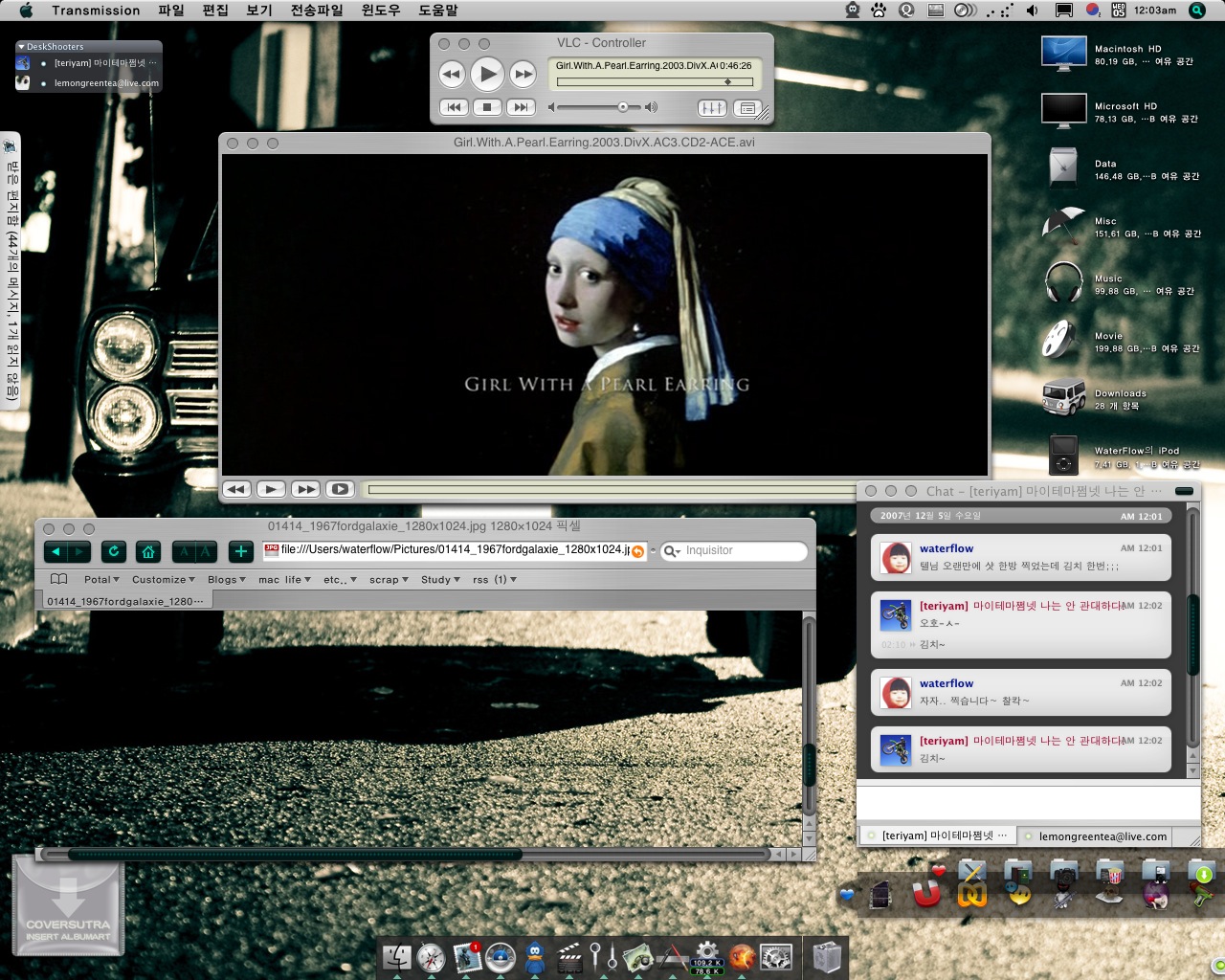The image size is (1225, 980).
Task: Click the play button in VLC Controller
Action: coord(487,74)
